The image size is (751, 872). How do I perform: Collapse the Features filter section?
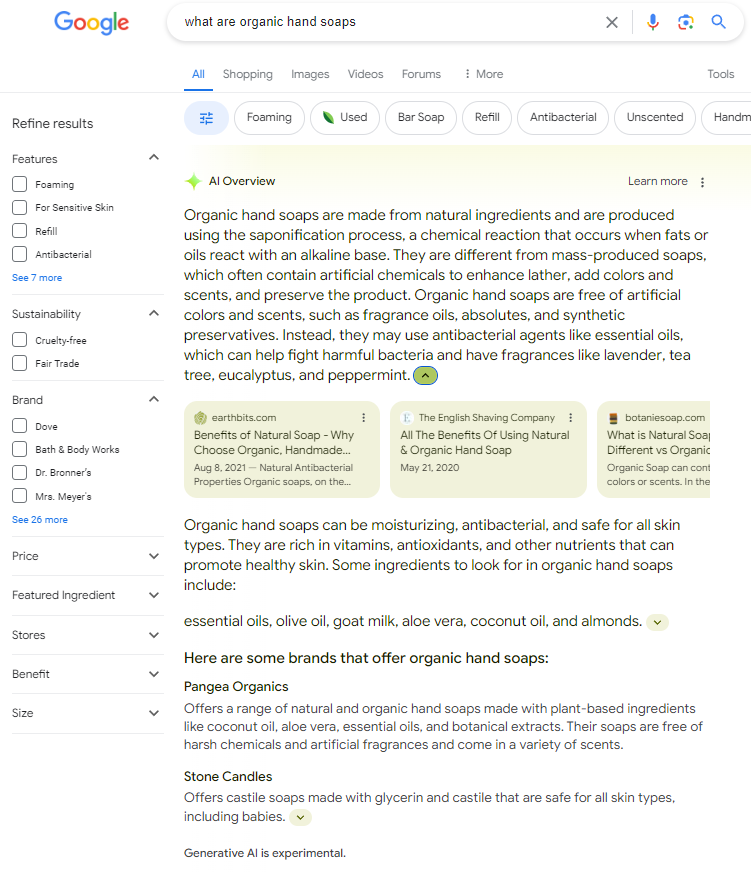(154, 158)
